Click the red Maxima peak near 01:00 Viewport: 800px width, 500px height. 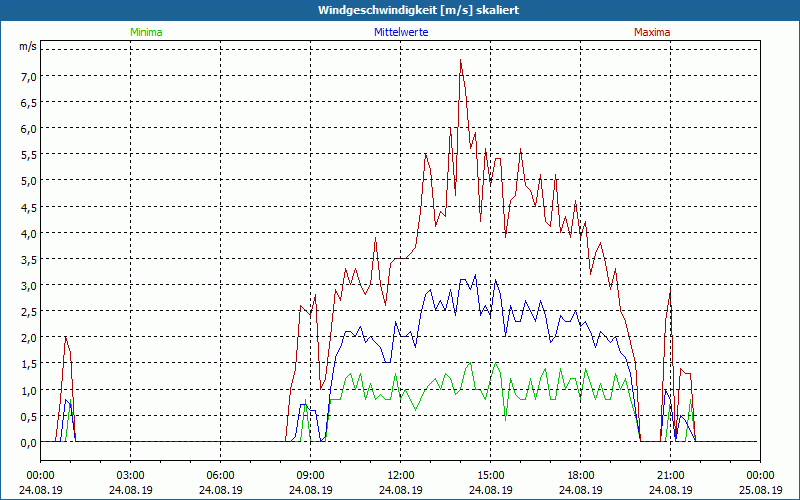coord(65,337)
